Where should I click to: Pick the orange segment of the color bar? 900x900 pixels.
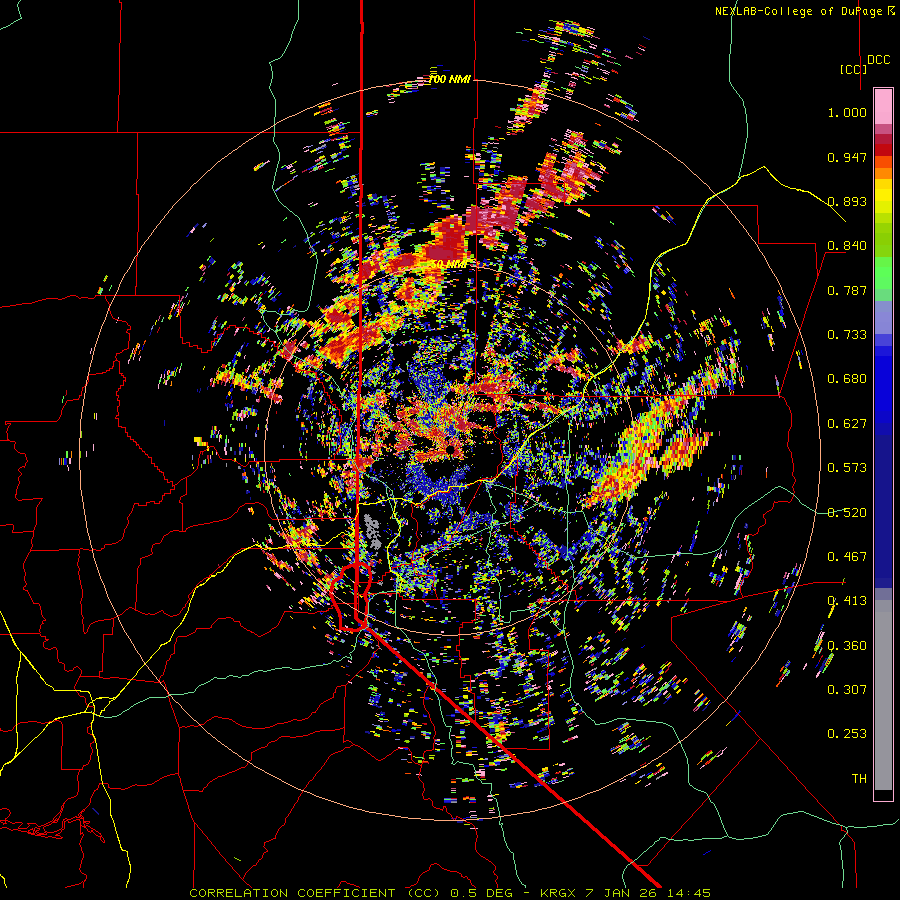tap(883, 168)
